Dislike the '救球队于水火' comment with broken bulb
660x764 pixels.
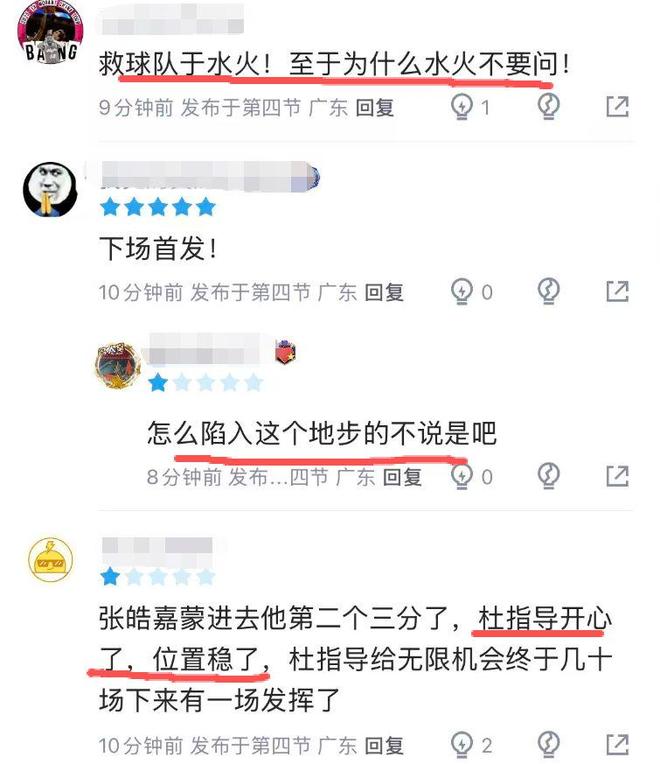pyautogui.click(x=548, y=106)
